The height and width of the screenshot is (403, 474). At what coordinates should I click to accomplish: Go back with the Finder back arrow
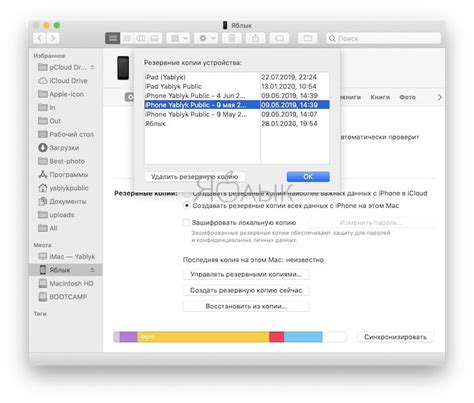click(40, 38)
